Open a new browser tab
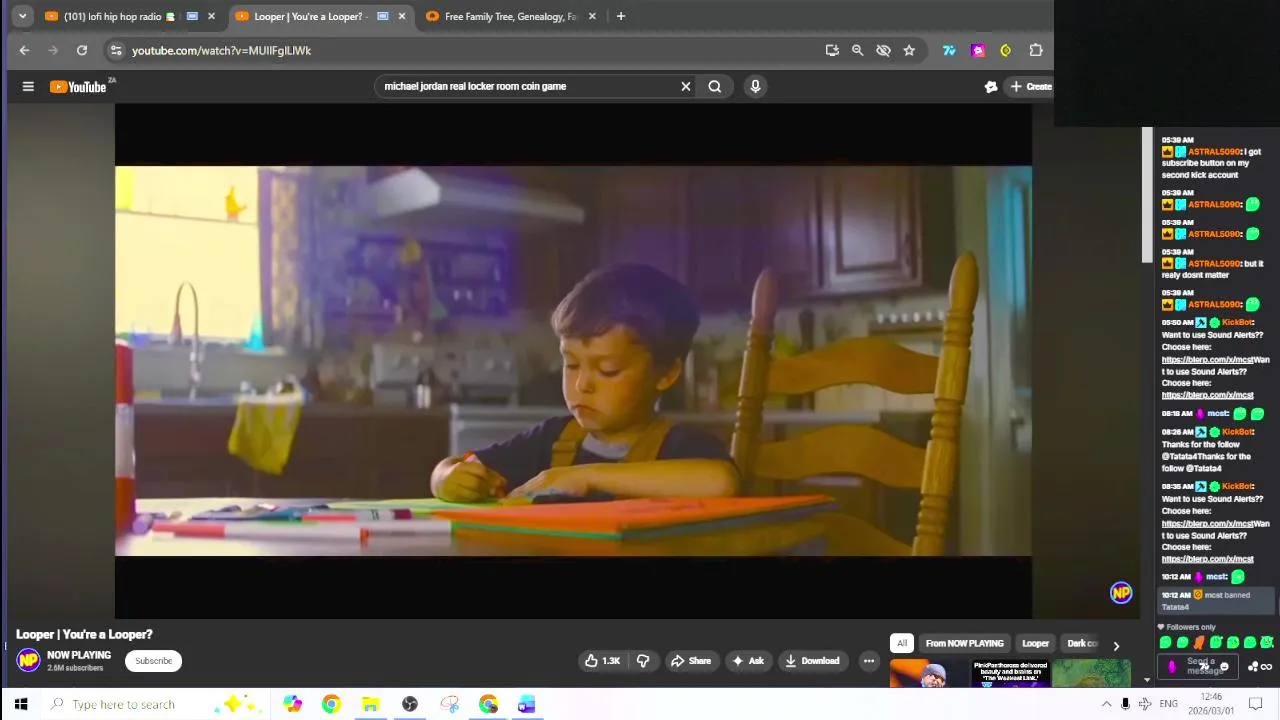The width and height of the screenshot is (1280, 720). pos(620,16)
